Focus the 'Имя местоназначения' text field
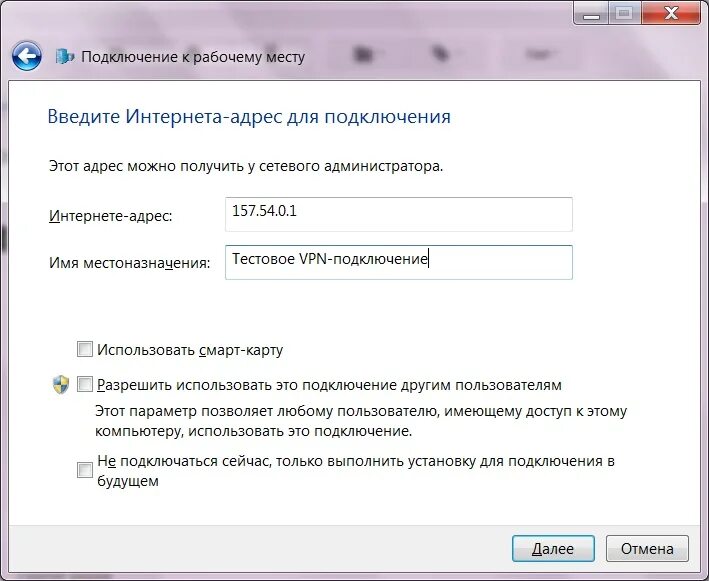Viewport: 709px width, 581px height. click(x=399, y=262)
